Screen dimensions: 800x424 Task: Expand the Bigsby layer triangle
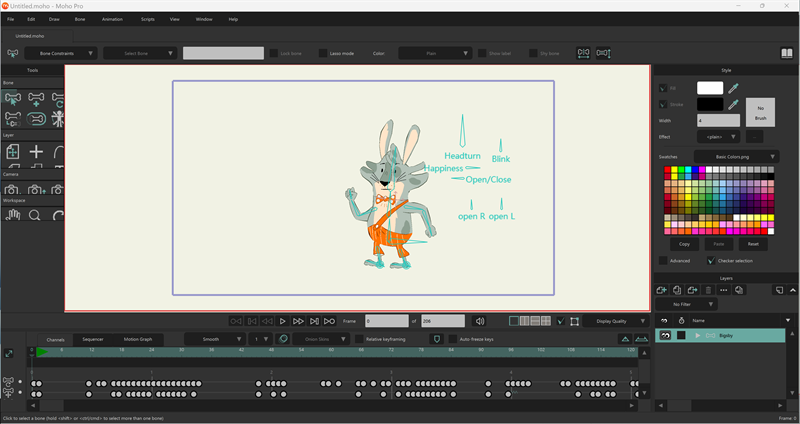(697, 335)
